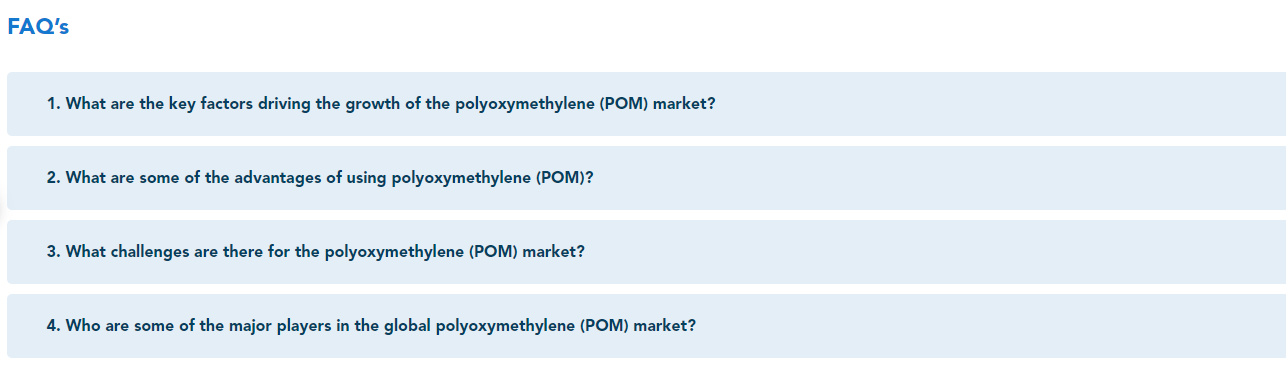Toggle the 'key factors driving the growth' panel

(x=646, y=104)
